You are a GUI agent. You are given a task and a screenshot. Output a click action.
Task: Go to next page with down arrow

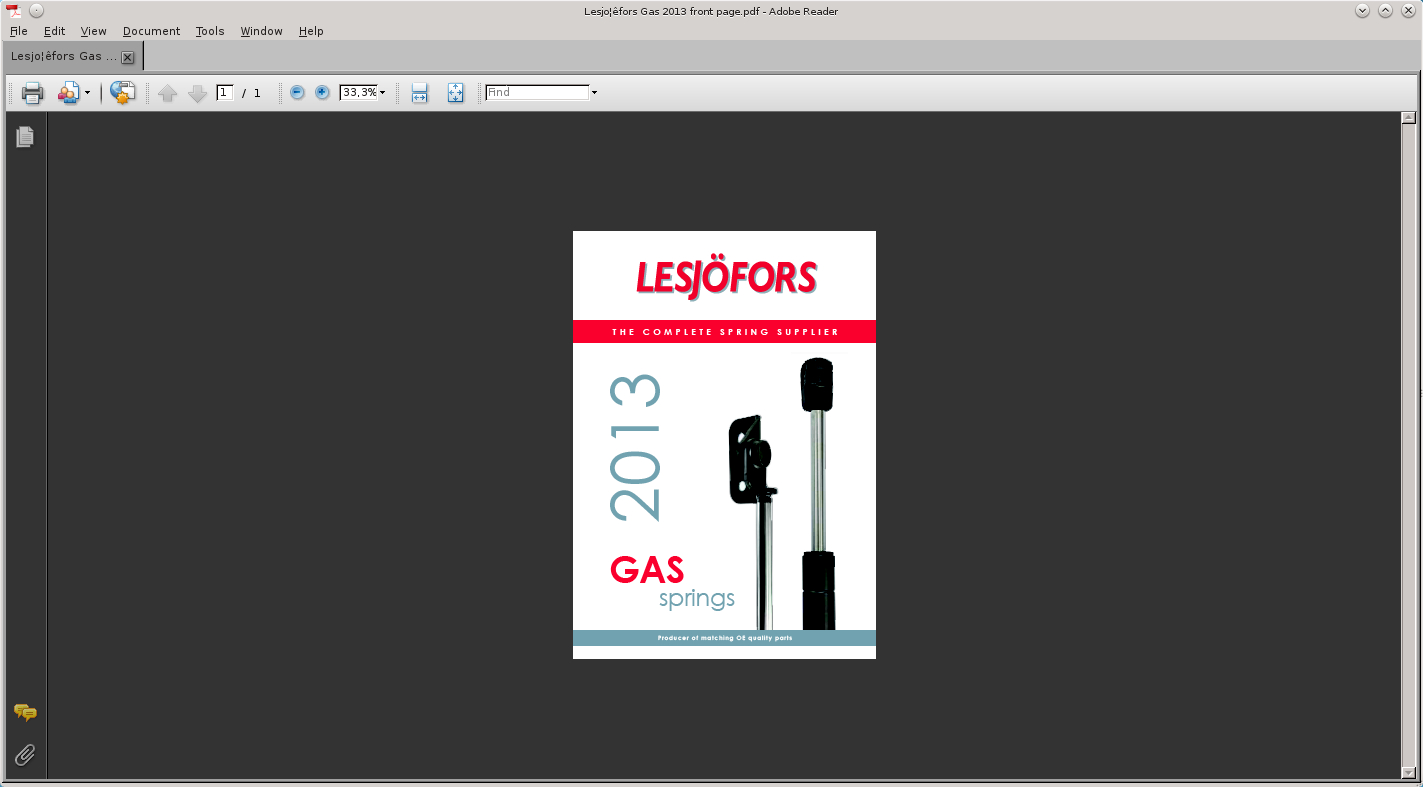[x=198, y=93]
